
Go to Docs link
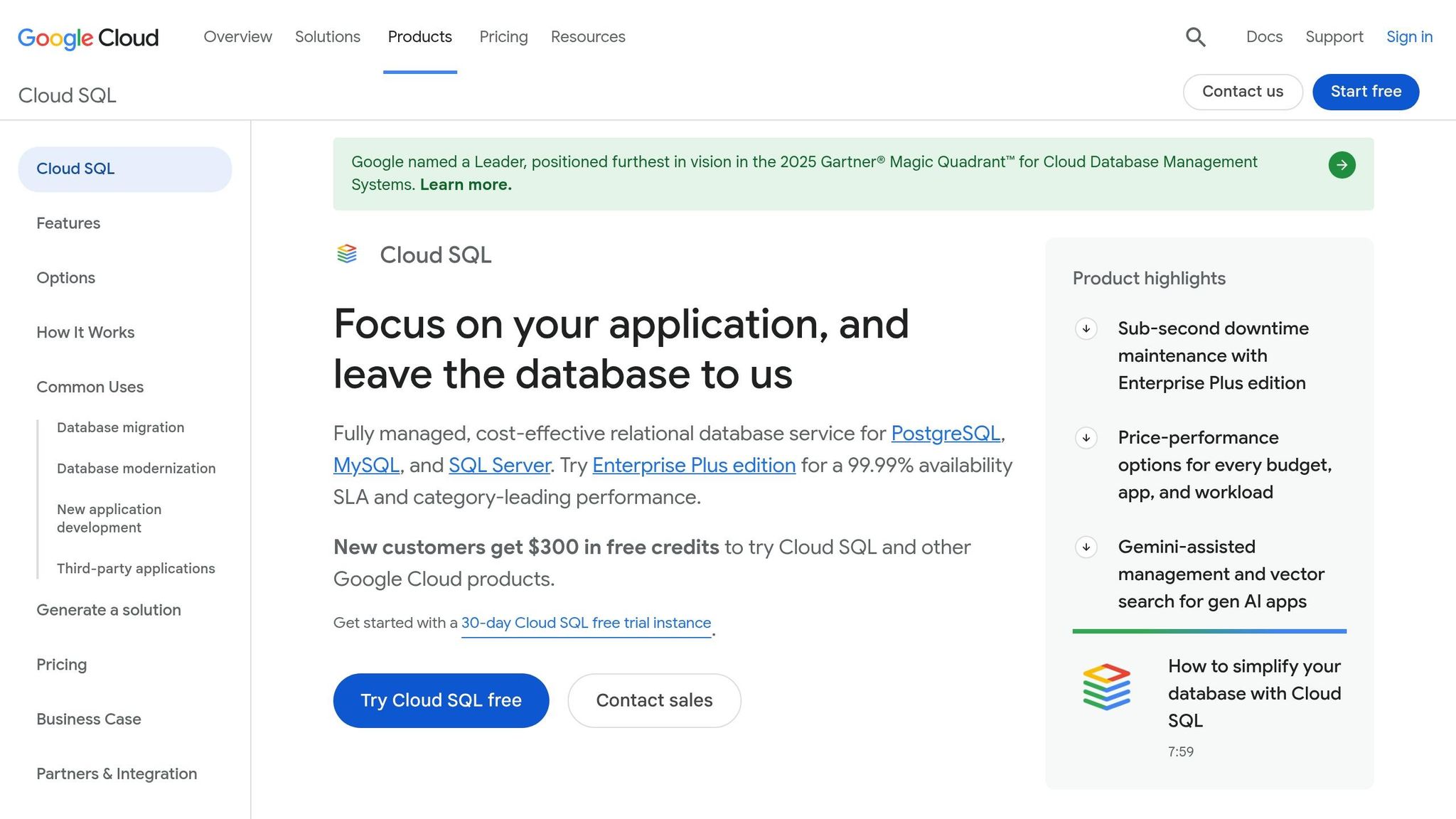tap(1264, 37)
